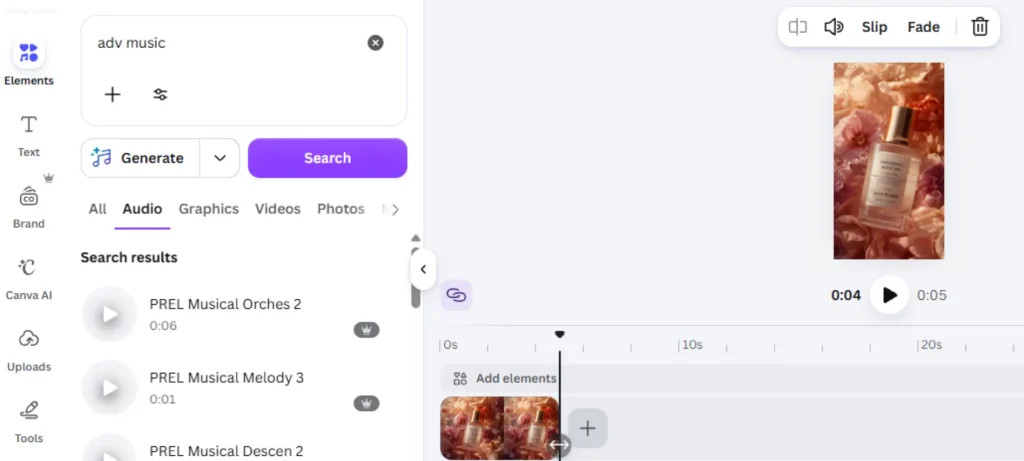The height and width of the screenshot is (461, 1024).
Task: Show more category tabs with right arrow
Action: click(394, 210)
